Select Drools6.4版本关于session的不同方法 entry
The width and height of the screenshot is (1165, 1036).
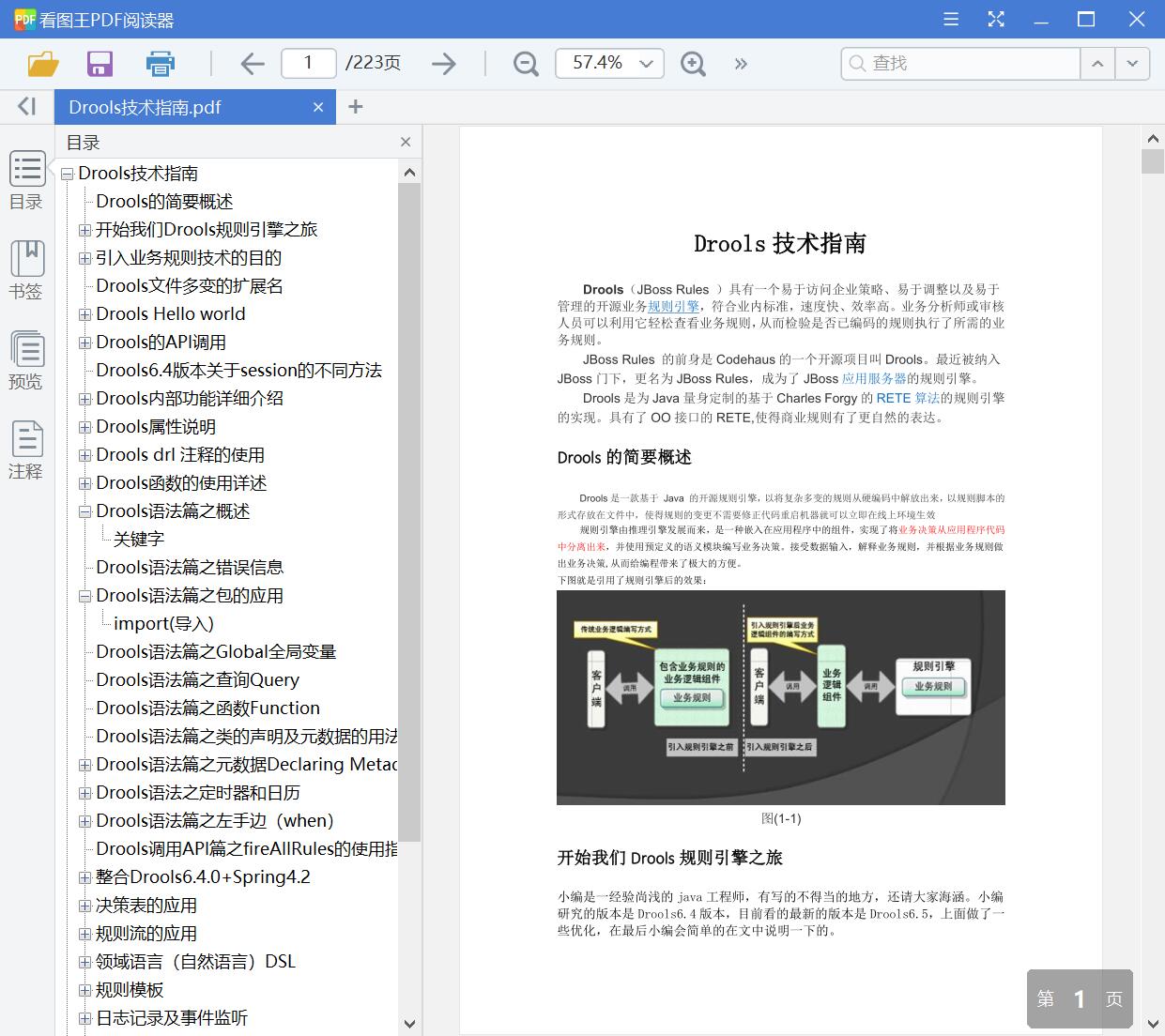pyautogui.click(x=238, y=370)
